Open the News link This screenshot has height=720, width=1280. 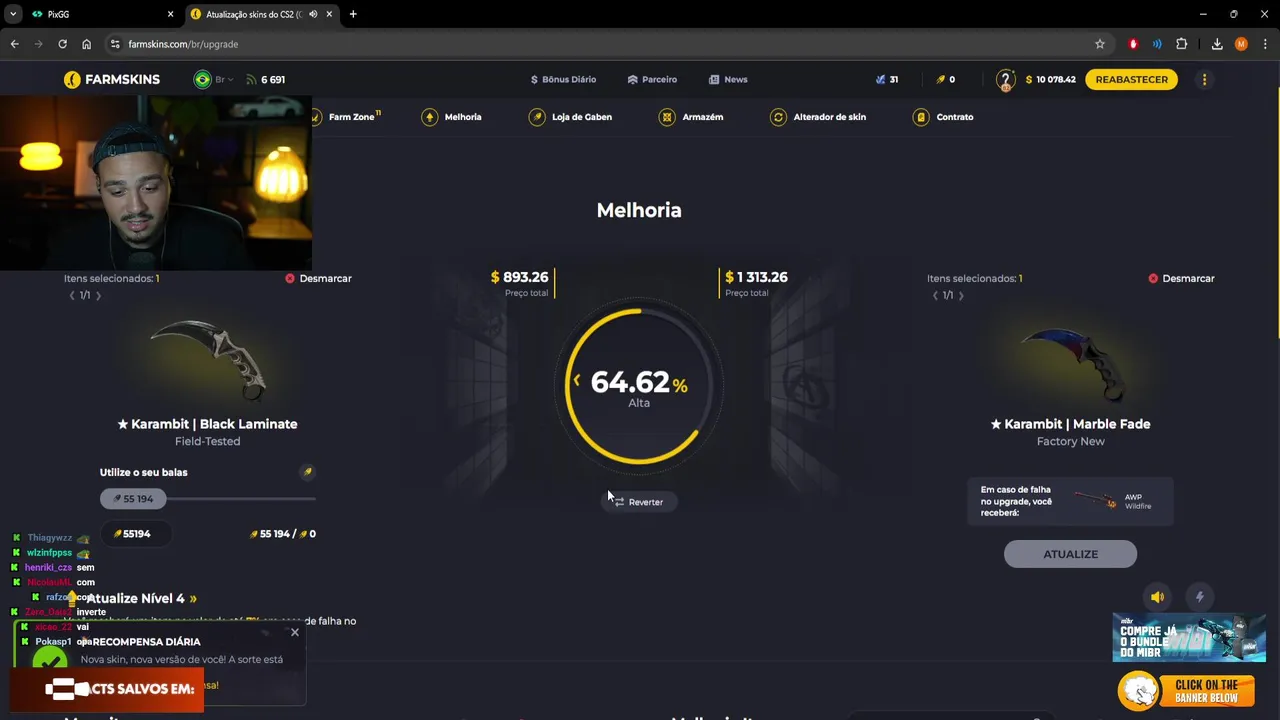pos(728,80)
